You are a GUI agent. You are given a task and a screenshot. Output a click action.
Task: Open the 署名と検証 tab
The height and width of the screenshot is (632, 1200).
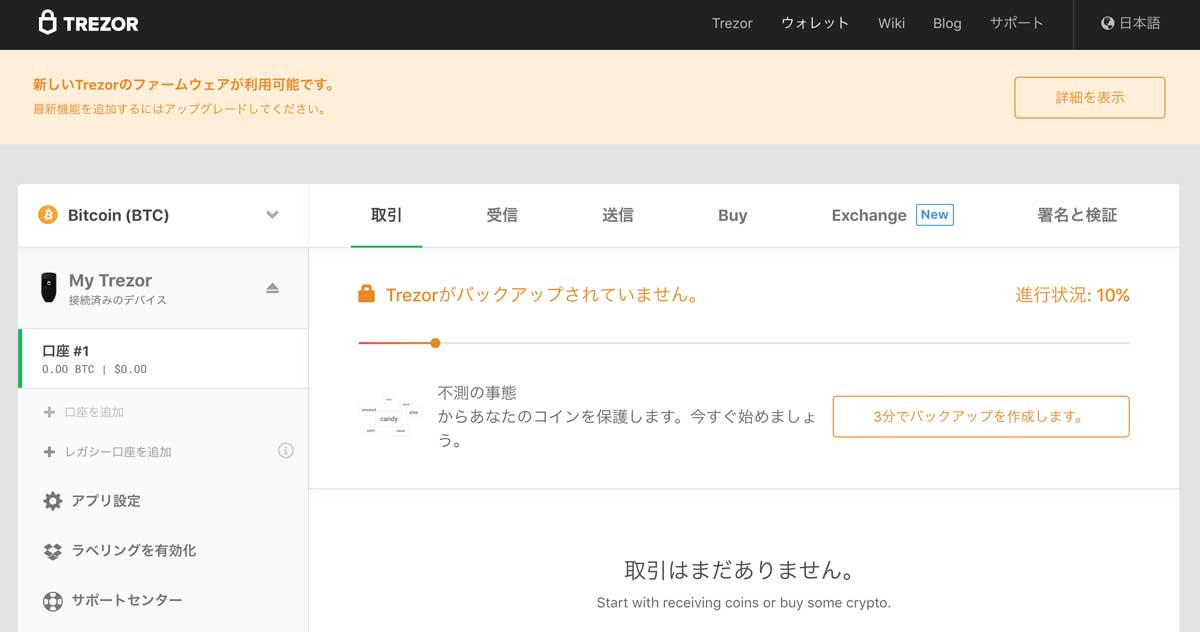[1077, 215]
